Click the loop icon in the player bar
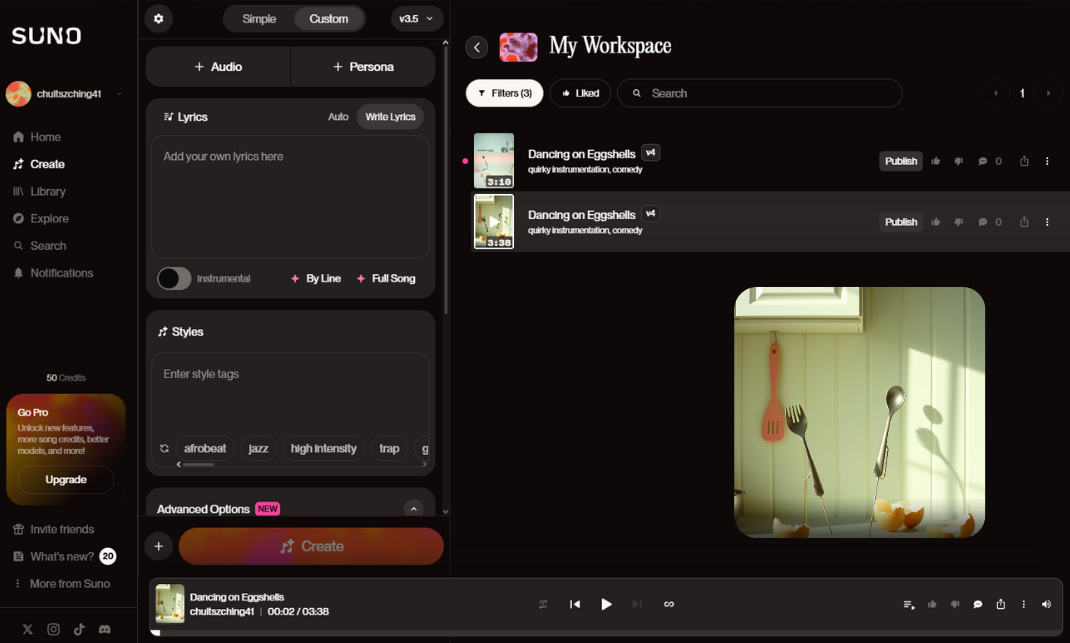Viewport: 1070px width, 643px height. pos(669,604)
